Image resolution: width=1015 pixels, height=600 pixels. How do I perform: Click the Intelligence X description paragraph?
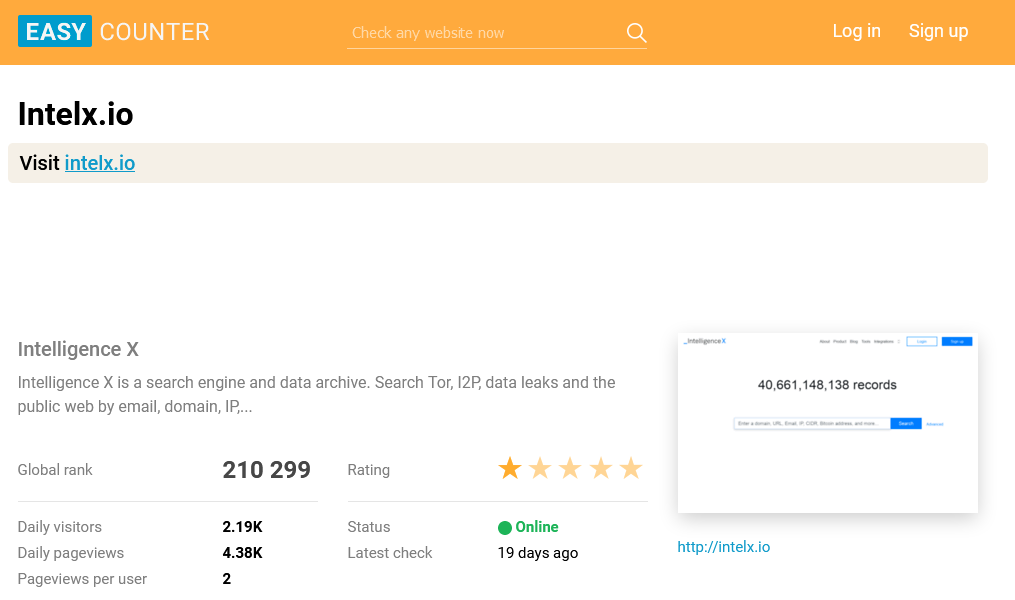point(317,394)
